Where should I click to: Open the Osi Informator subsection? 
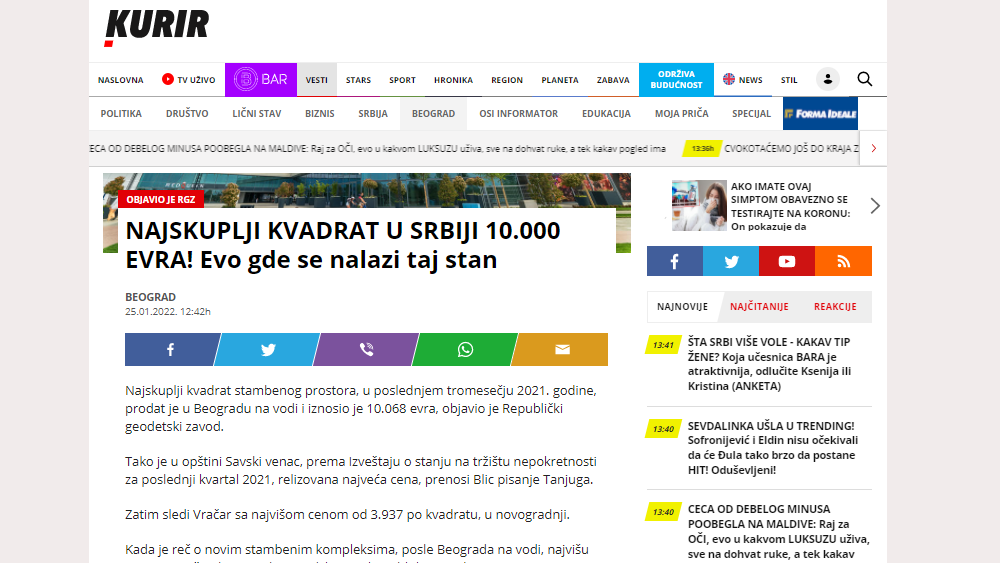pyautogui.click(x=518, y=113)
